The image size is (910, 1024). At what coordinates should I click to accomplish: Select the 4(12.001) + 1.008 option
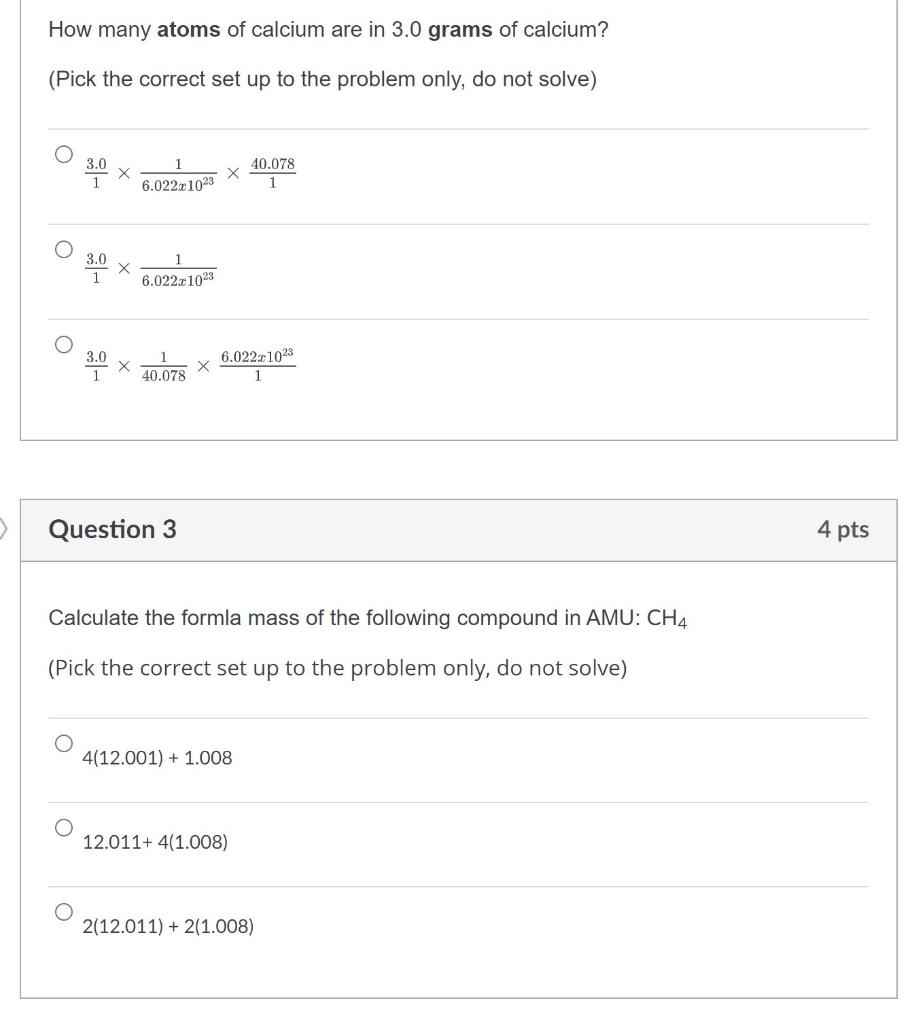click(x=64, y=742)
